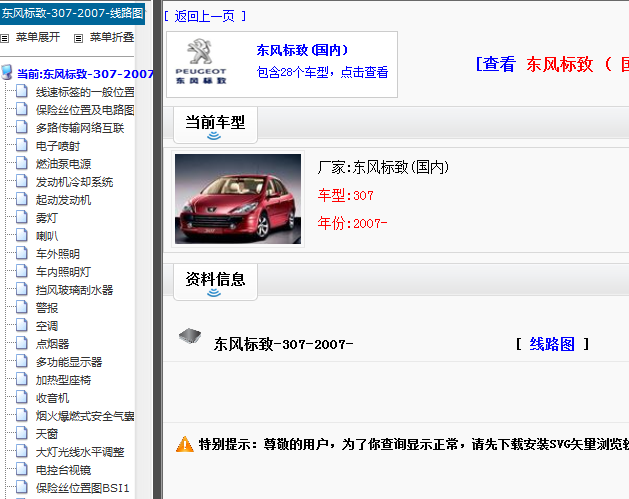629x499 pixels.
Task: Click the 厂家:东风标致(国内) text
Action: click(383, 167)
